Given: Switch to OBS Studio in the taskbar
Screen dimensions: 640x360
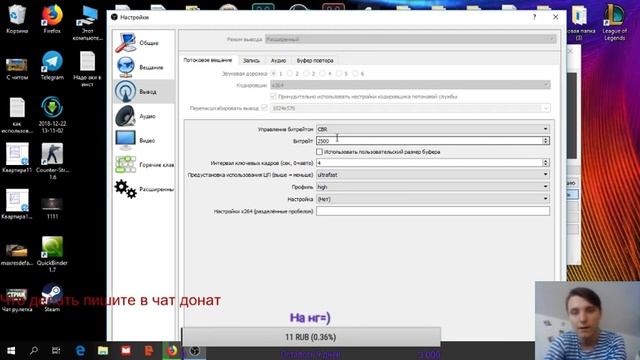Looking at the screenshot, I should [195, 351].
